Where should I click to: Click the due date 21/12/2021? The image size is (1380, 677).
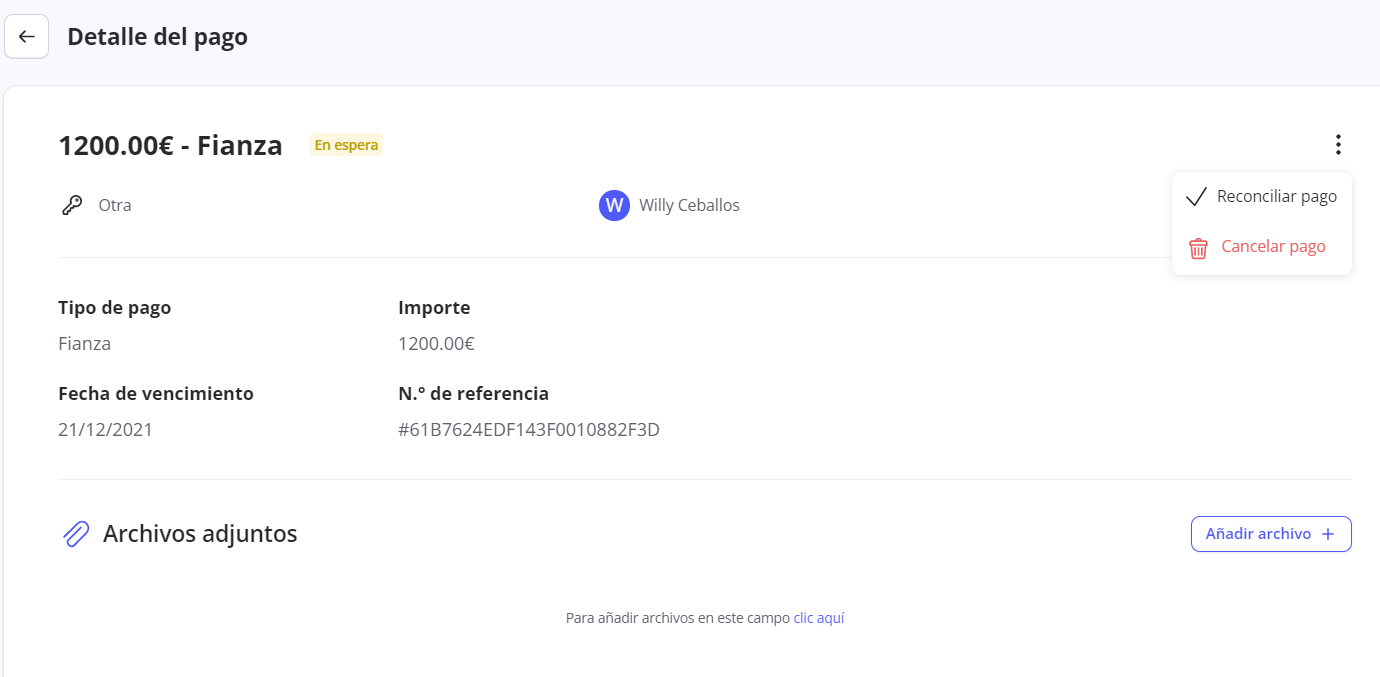click(x=105, y=430)
